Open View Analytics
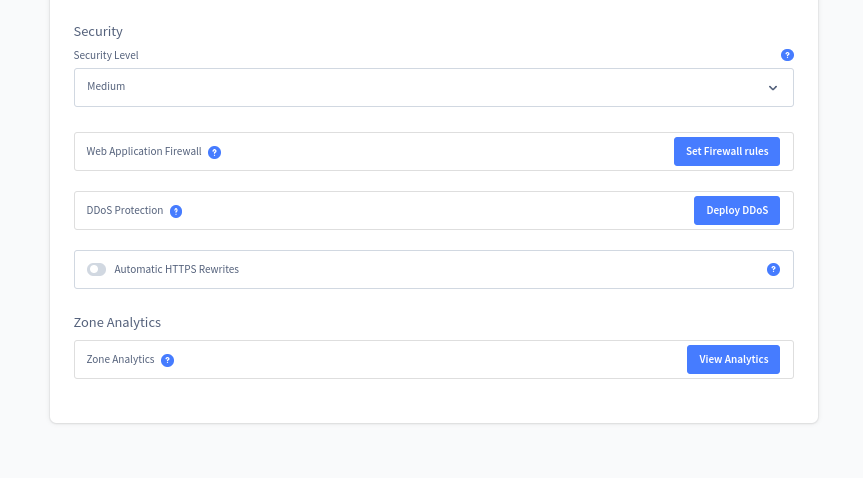The width and height of the screenshot is (863, 478). click(x=733, y=360)
